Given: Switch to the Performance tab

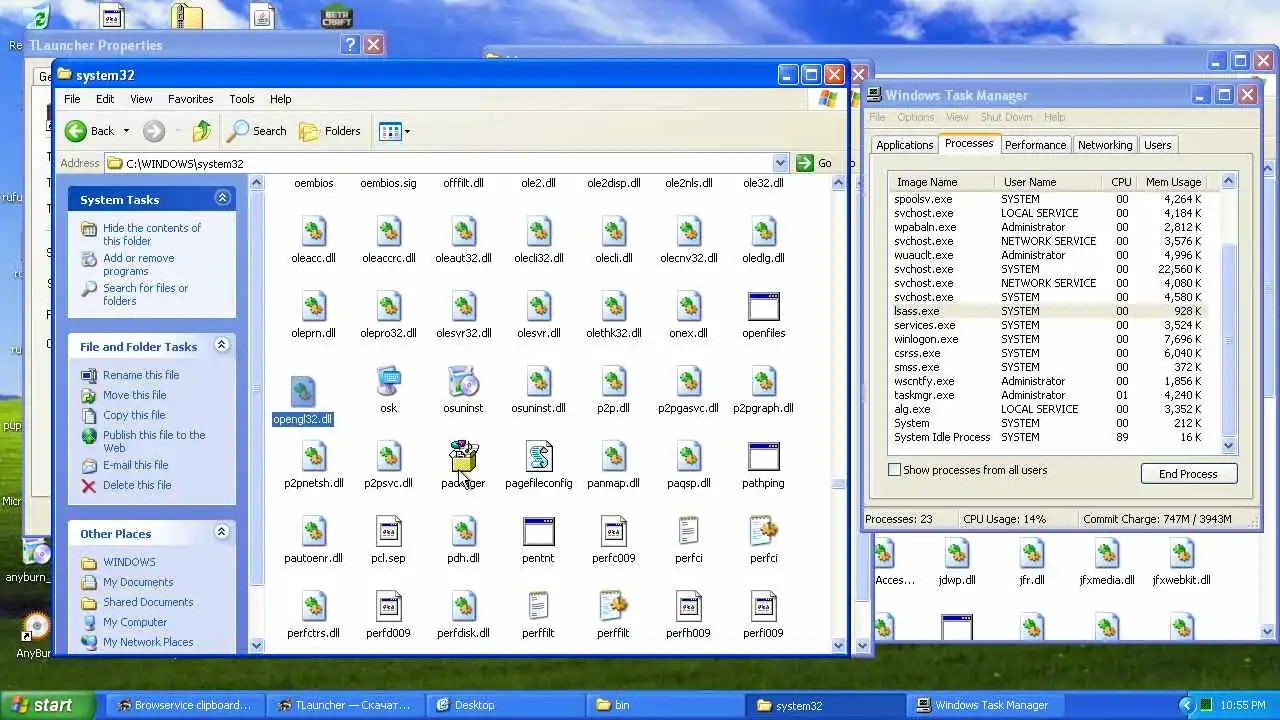Looking at the screenshot, I should coord(1035,145).
